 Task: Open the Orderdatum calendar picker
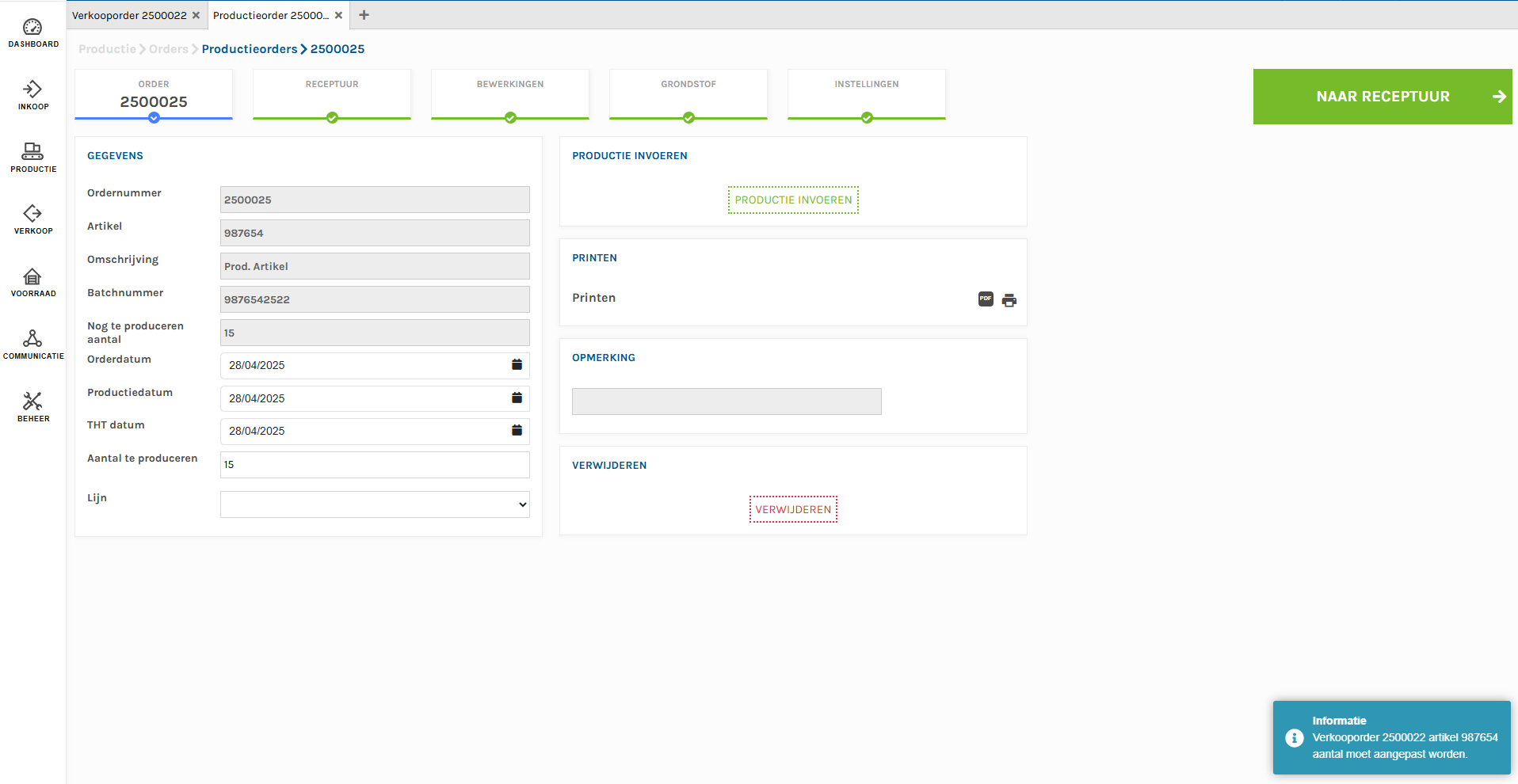click(517, 365)
